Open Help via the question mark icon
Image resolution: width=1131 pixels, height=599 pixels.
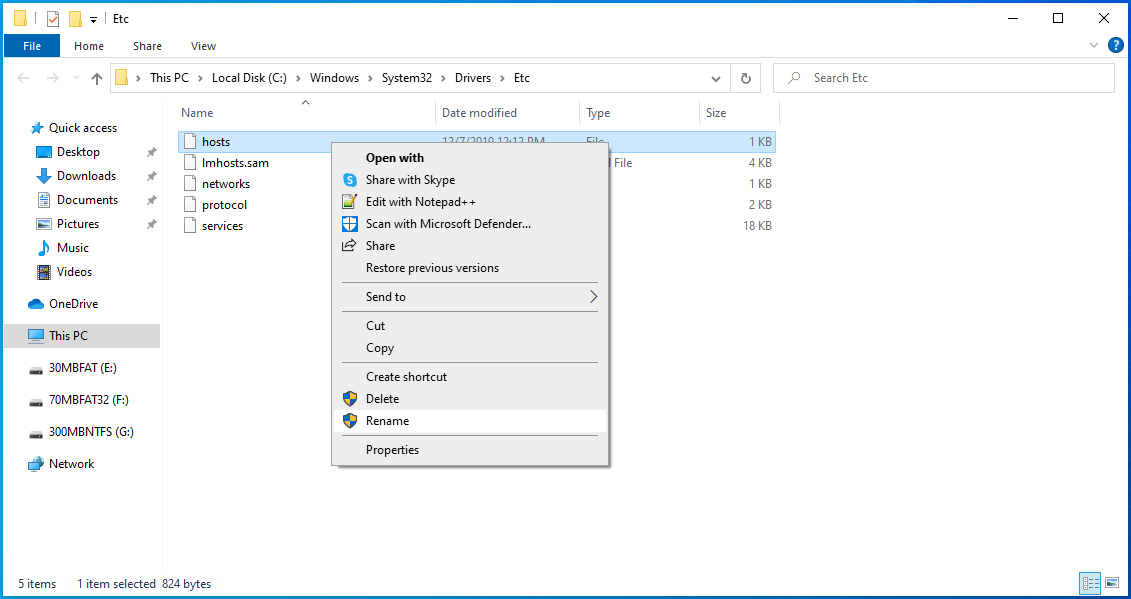point(1115,45)
